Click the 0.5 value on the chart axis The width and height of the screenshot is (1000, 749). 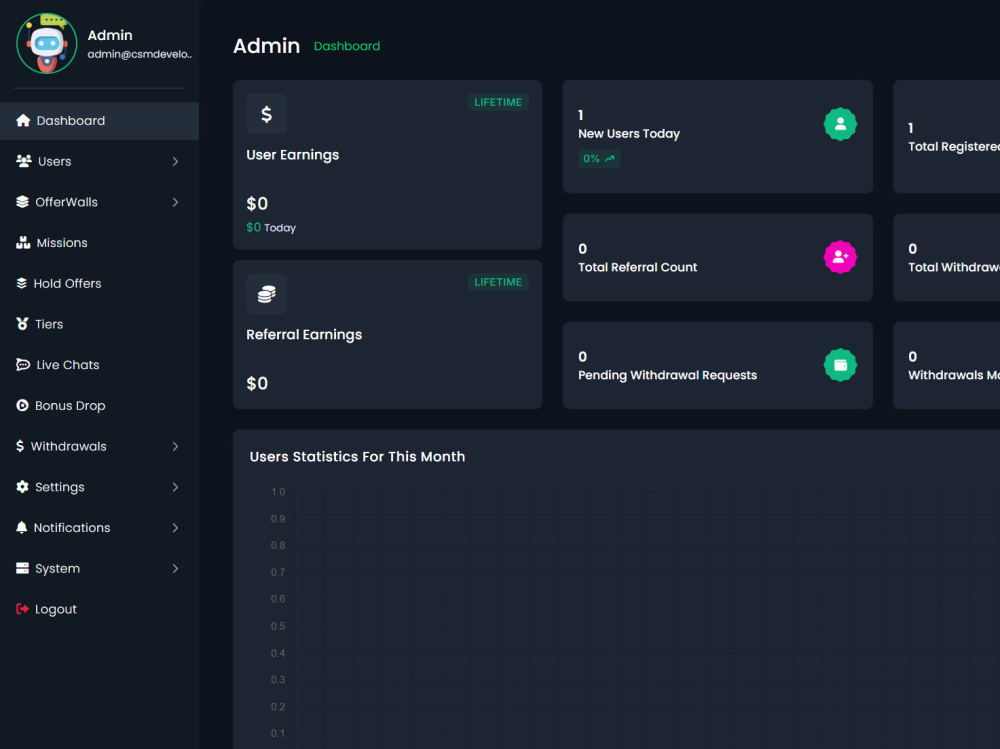point(278,627)
